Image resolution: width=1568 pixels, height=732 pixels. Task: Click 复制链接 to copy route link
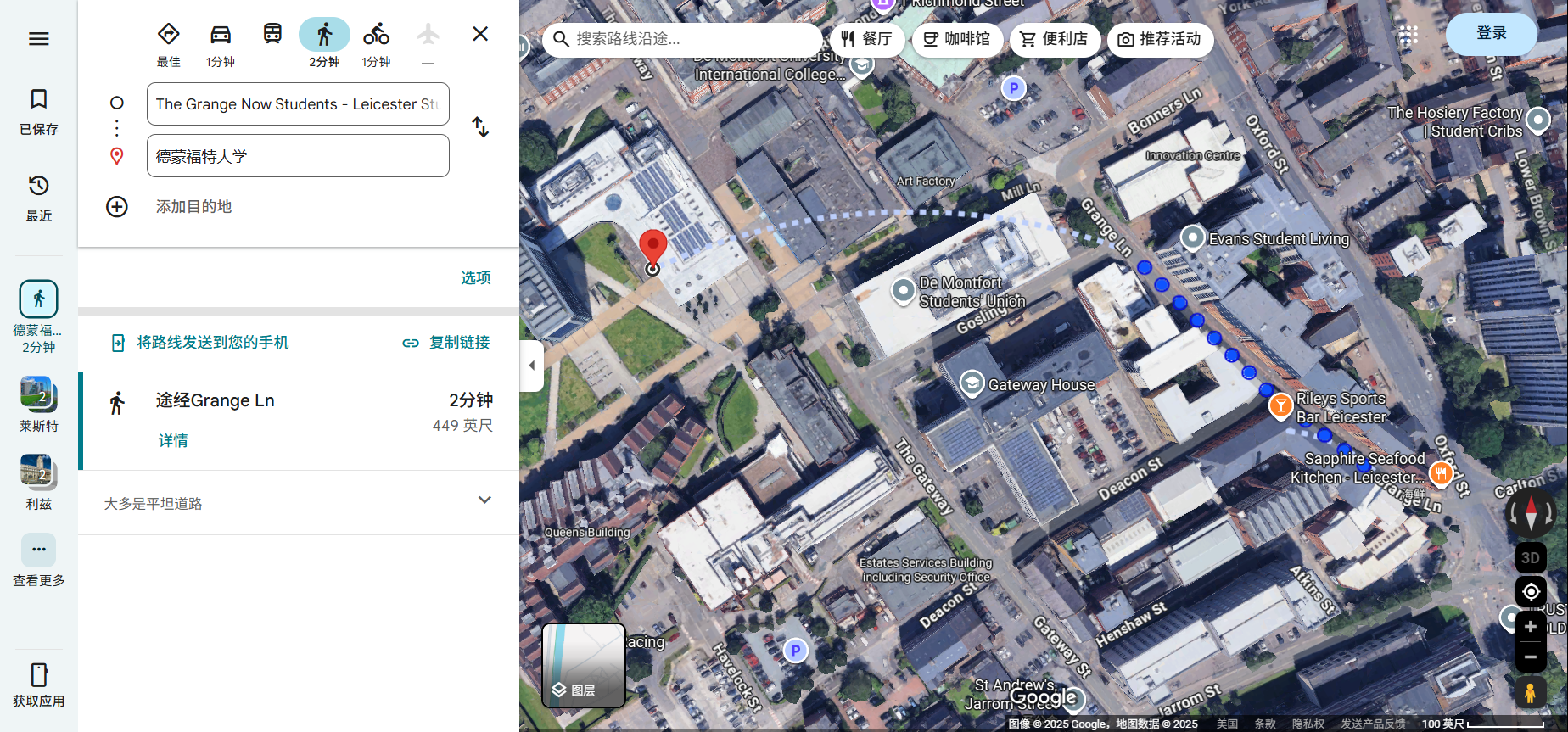click(x=446, y=343)
